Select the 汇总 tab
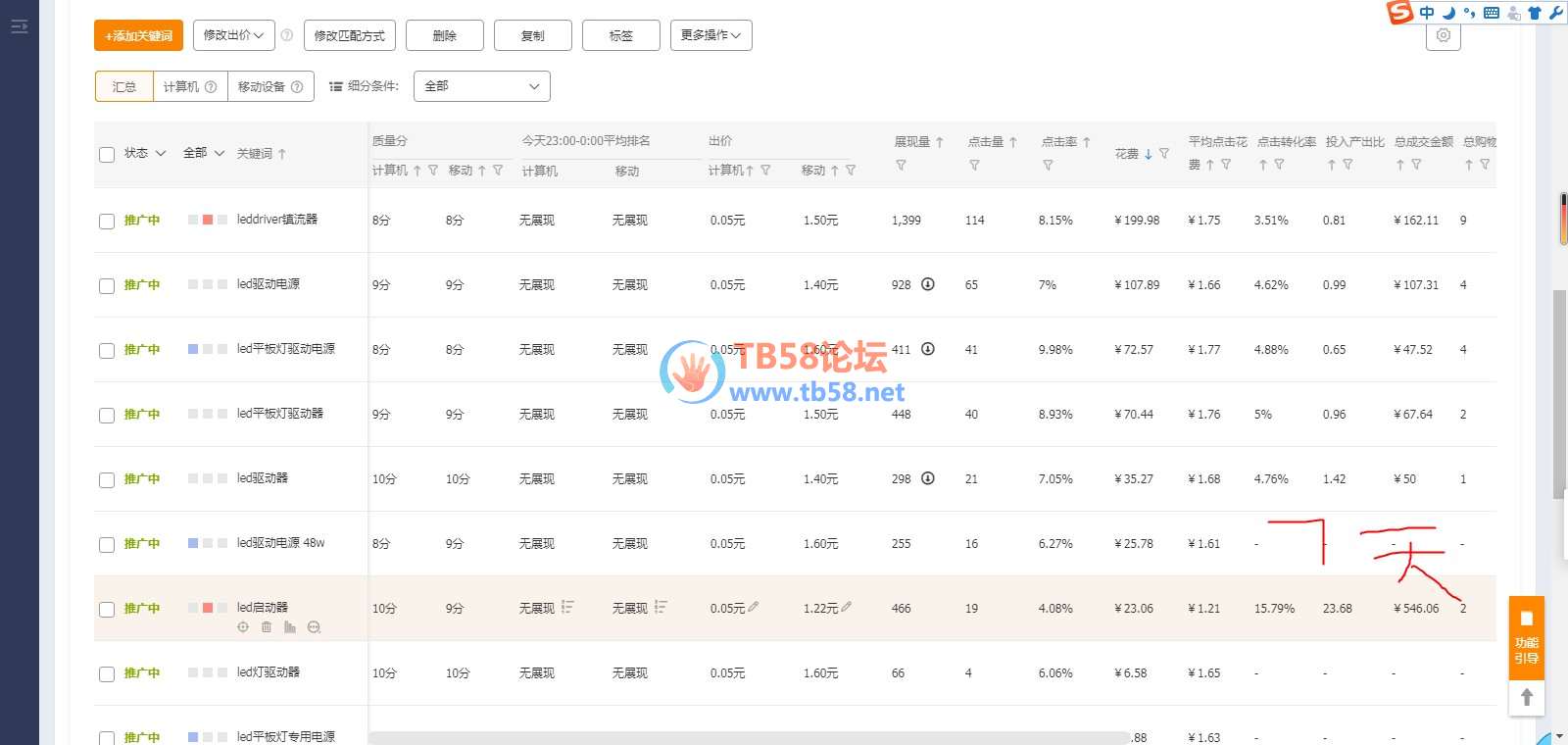This screenshot has height=745, width=1568. pyautogui.click(x=124, y=86)
